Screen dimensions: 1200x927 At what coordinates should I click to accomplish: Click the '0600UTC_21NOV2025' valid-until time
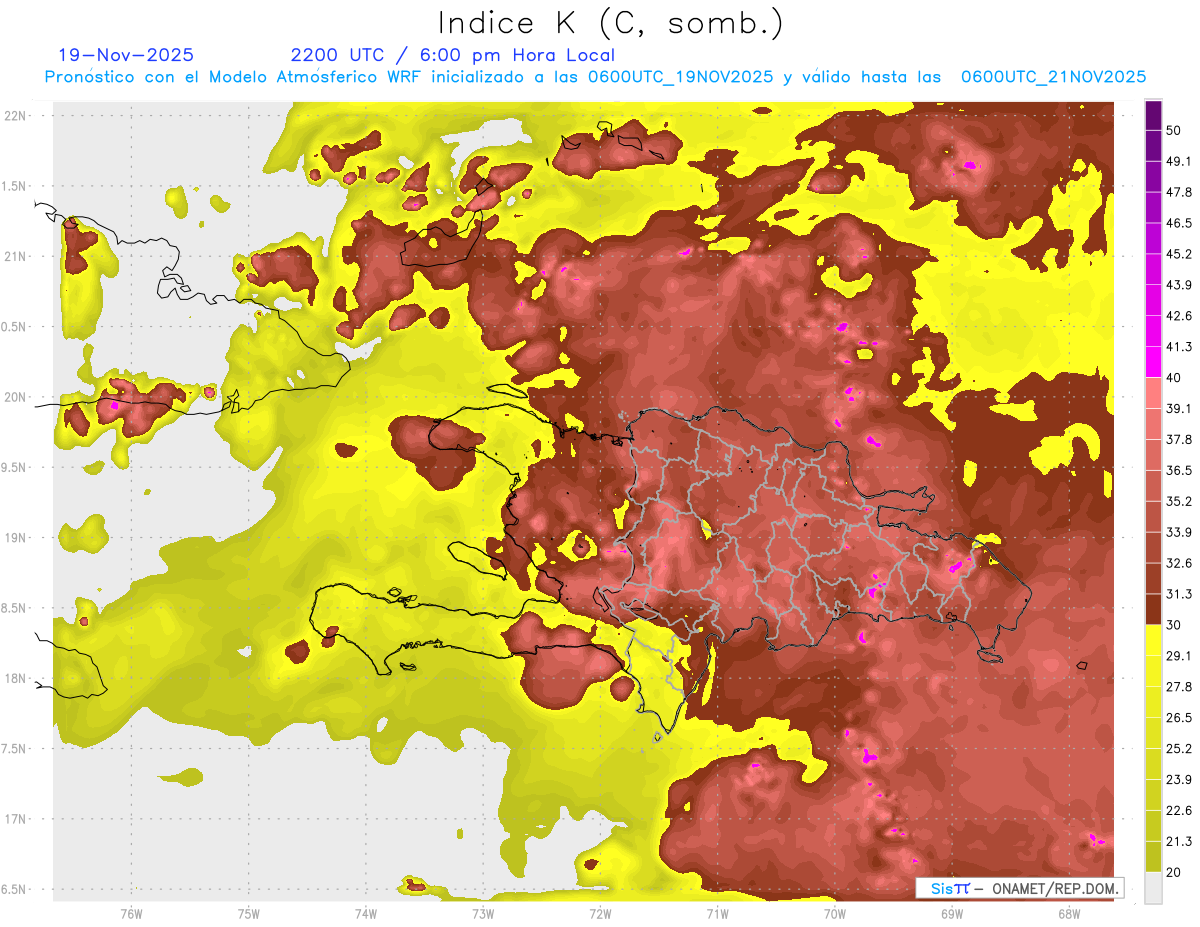click(x=1053, y=77)
